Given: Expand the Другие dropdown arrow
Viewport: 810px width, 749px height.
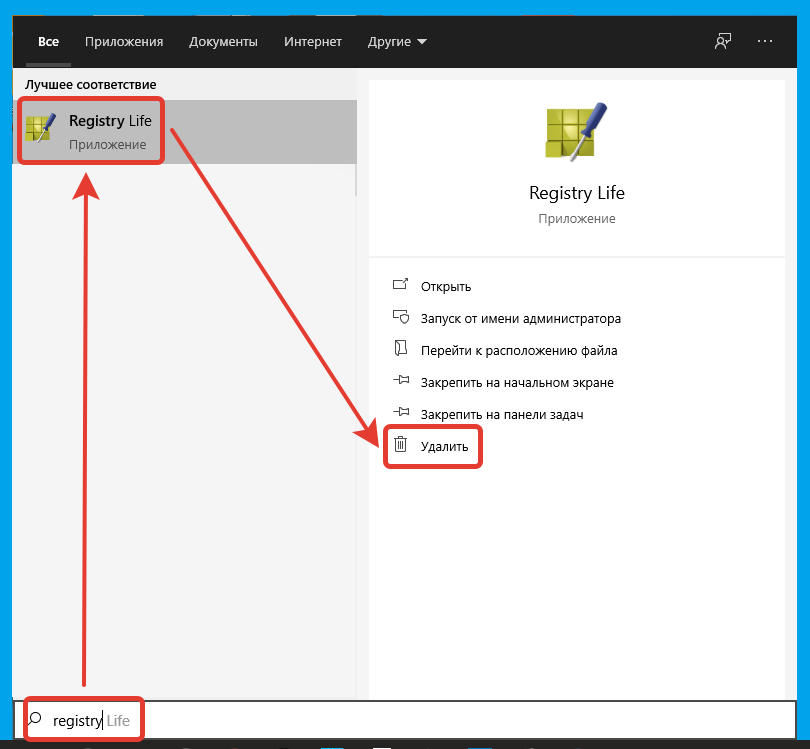Looking at the screenshot, I should tap(422, 42).
